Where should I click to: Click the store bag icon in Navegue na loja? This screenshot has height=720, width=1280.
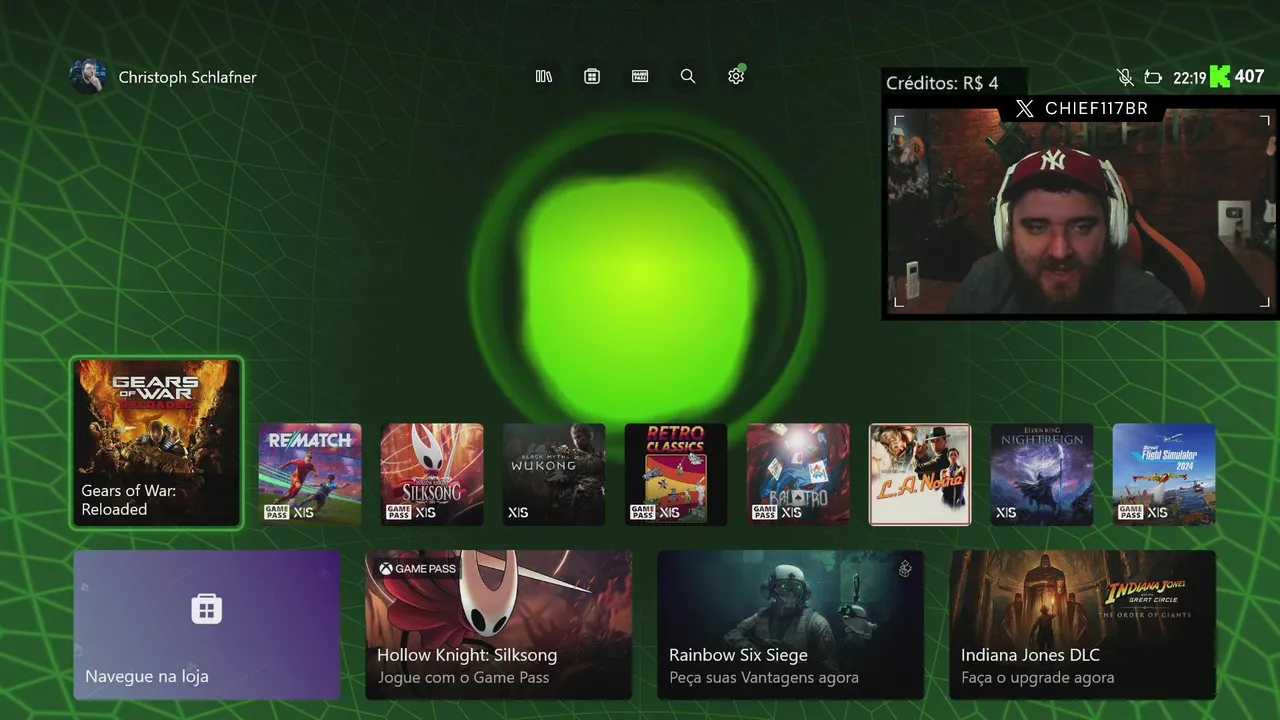pyautogui.click(x=207, y=608)
